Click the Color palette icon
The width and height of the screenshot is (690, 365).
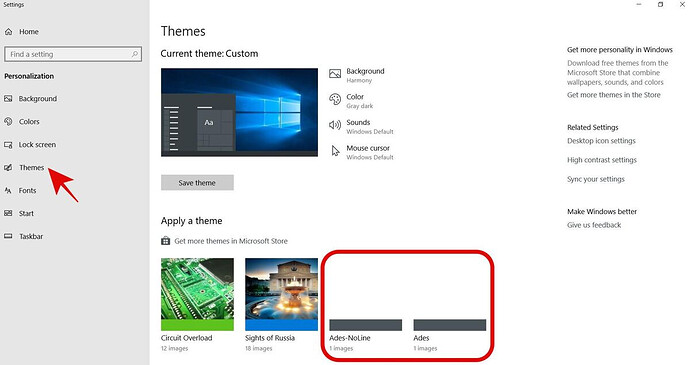tap(335, 100)
